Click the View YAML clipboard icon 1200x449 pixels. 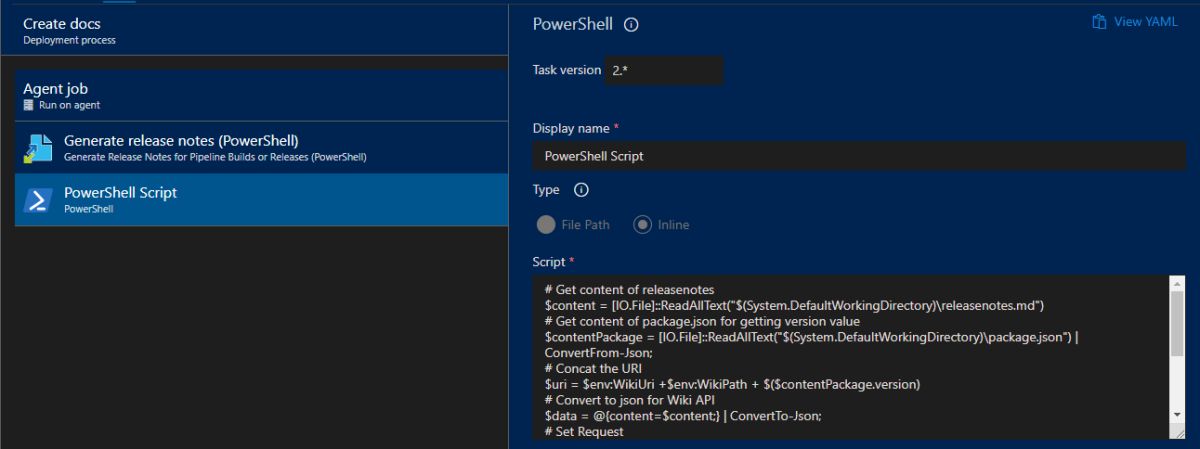[1099, 22]
